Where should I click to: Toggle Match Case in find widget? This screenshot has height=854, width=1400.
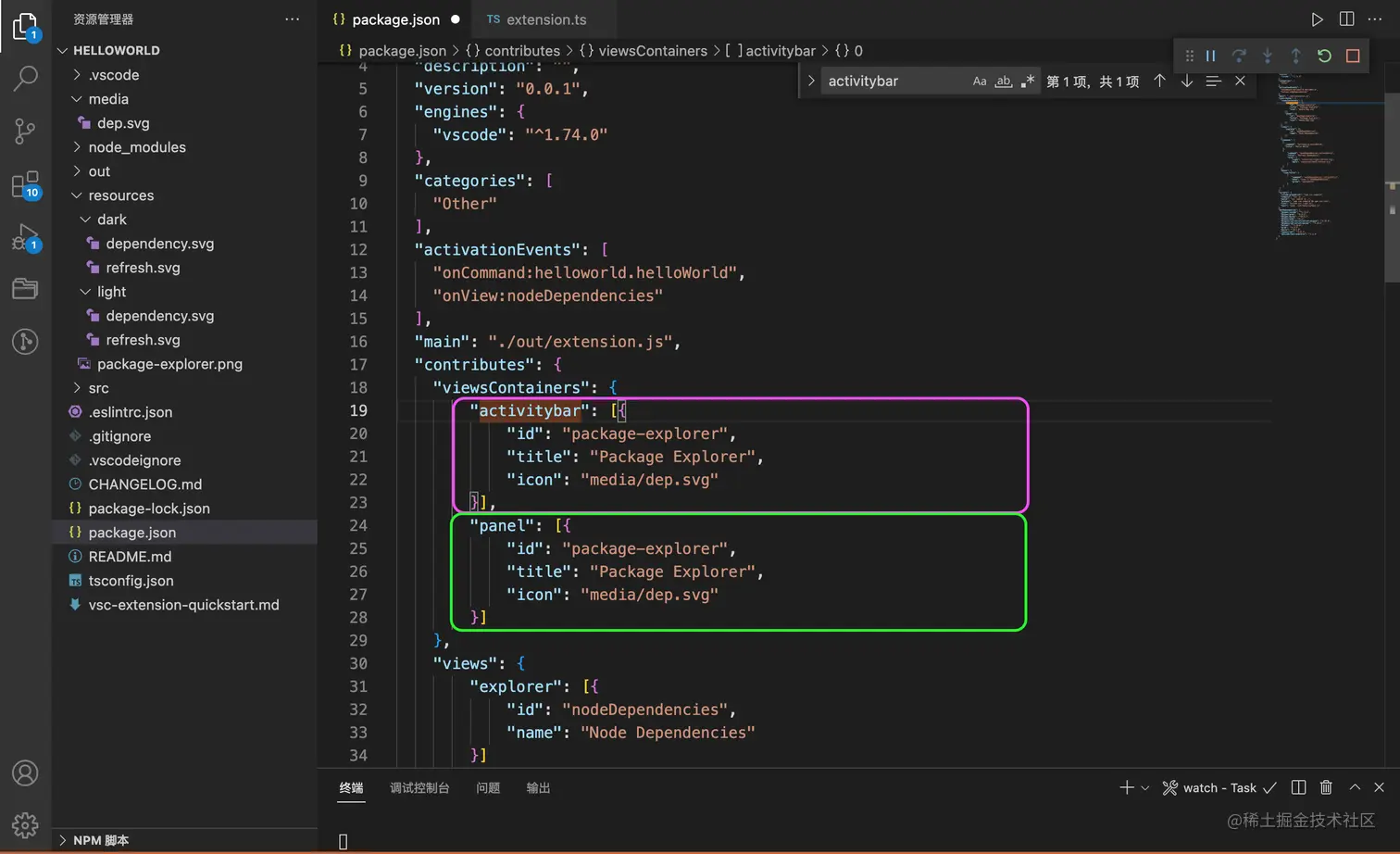tap(980, 82)
